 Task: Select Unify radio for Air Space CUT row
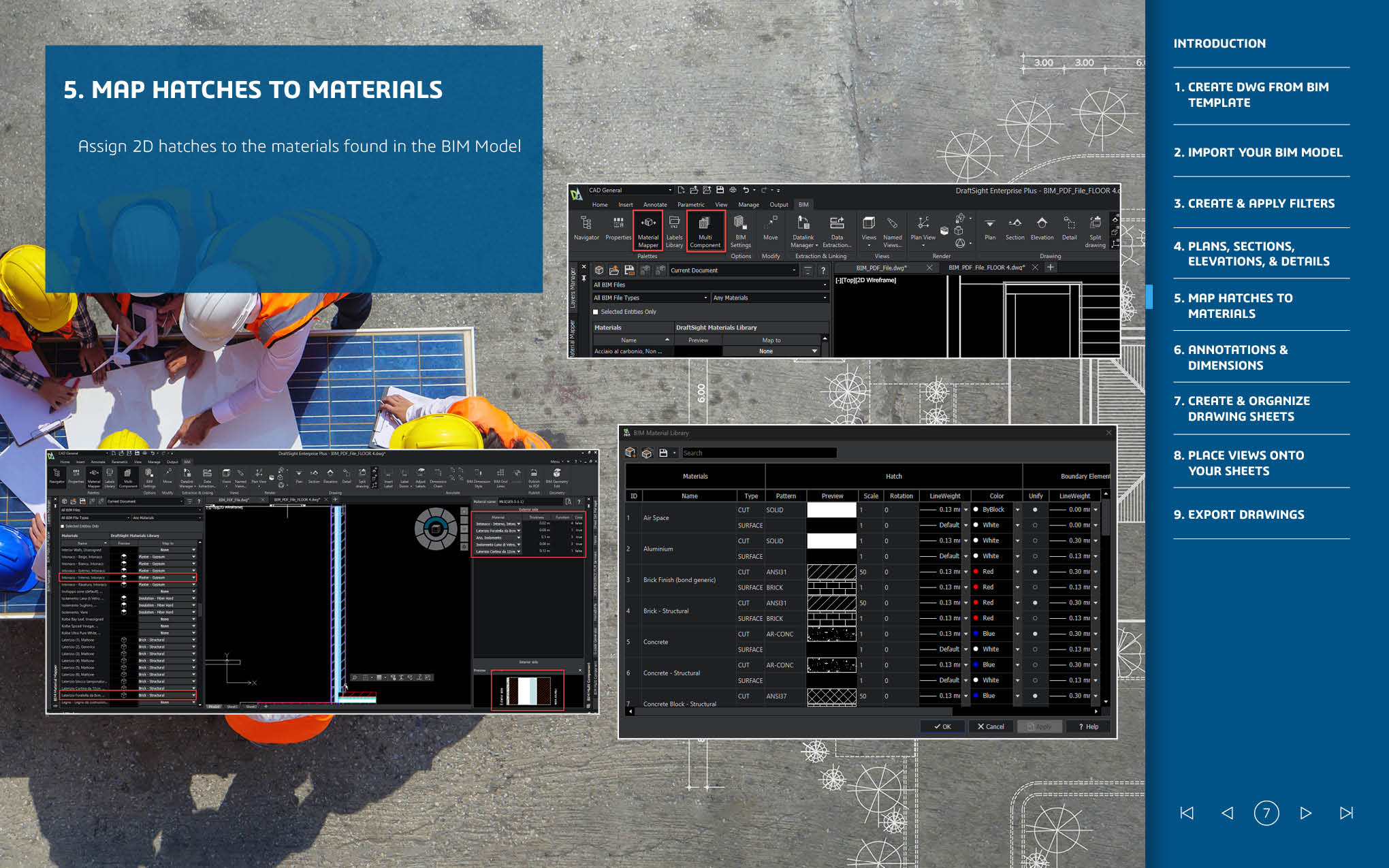pyautogui.click(x=1035, y=510)
